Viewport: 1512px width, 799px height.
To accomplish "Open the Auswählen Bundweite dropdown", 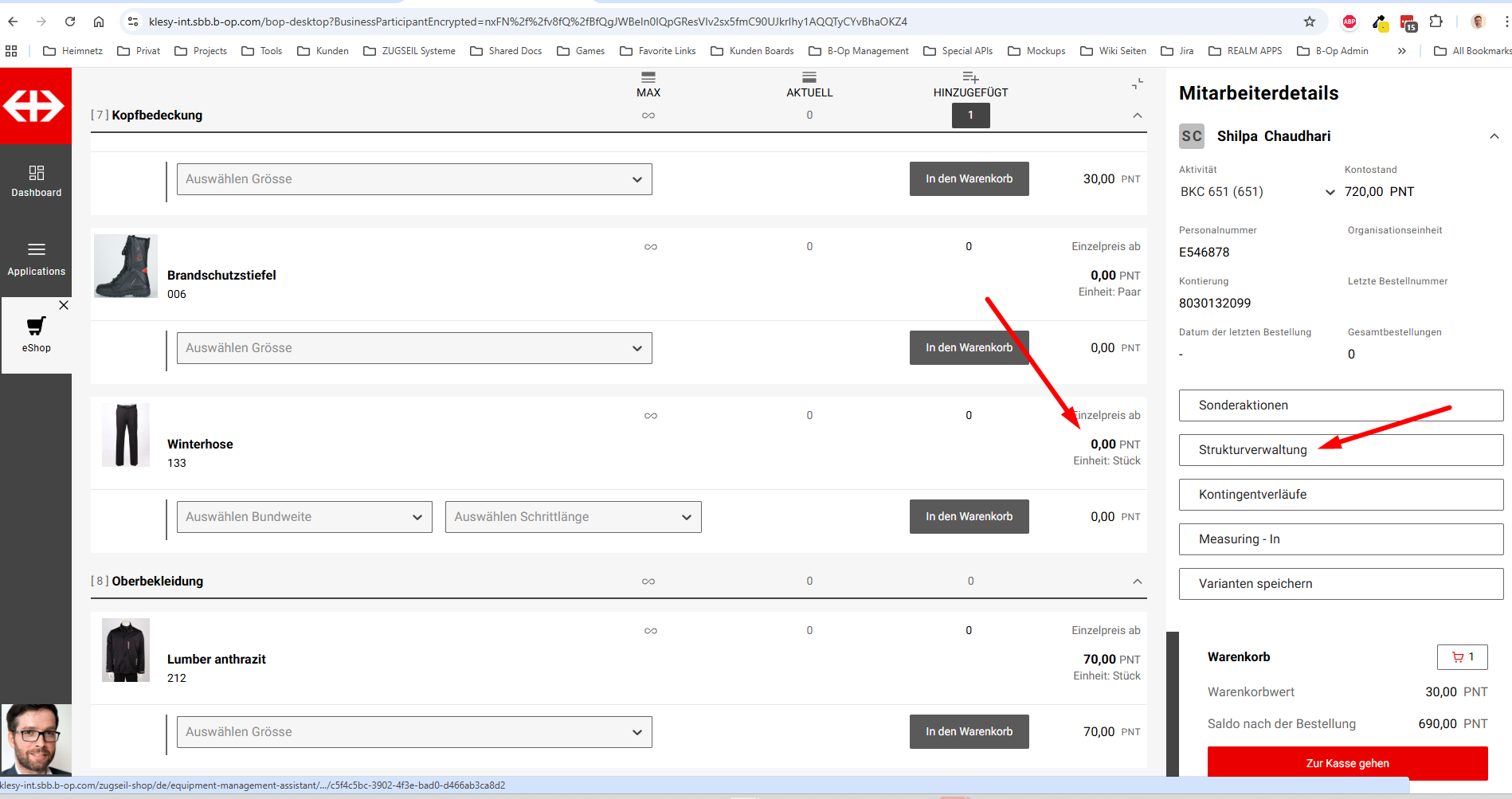I will point(304,517).
